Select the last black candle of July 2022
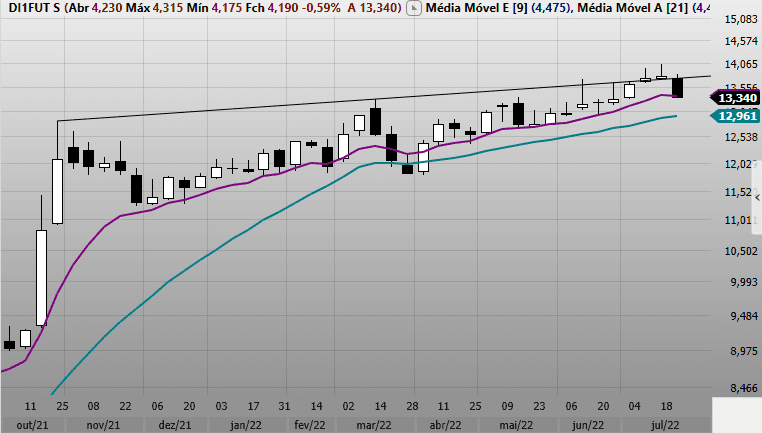 coord(677,87)
